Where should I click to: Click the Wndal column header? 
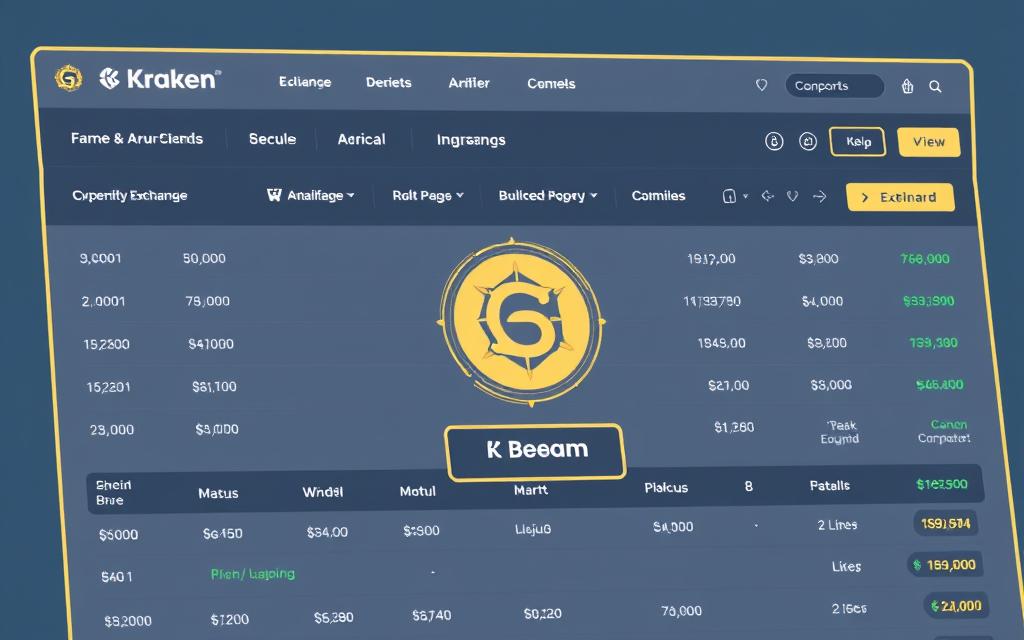click(x=323, y=492)
